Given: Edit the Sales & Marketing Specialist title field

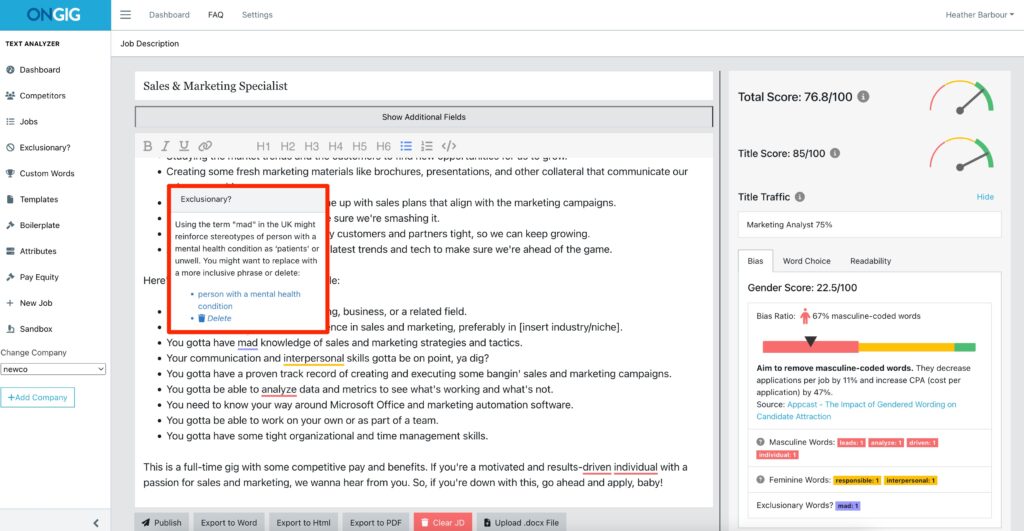Looking at the screenshot, I should pyautogui.click(x=424, y=86).
